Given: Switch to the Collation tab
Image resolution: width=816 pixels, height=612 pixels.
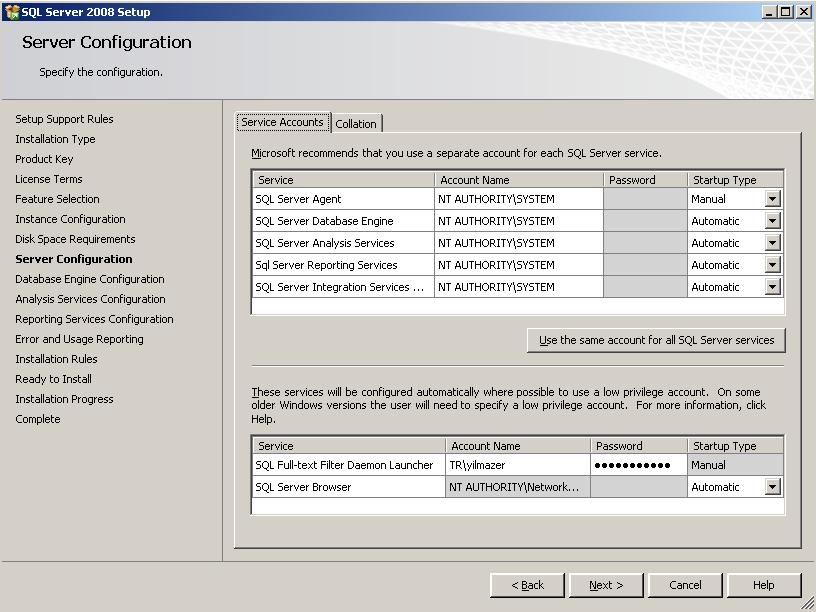Looking at the screenshot, I should (356, 124).
